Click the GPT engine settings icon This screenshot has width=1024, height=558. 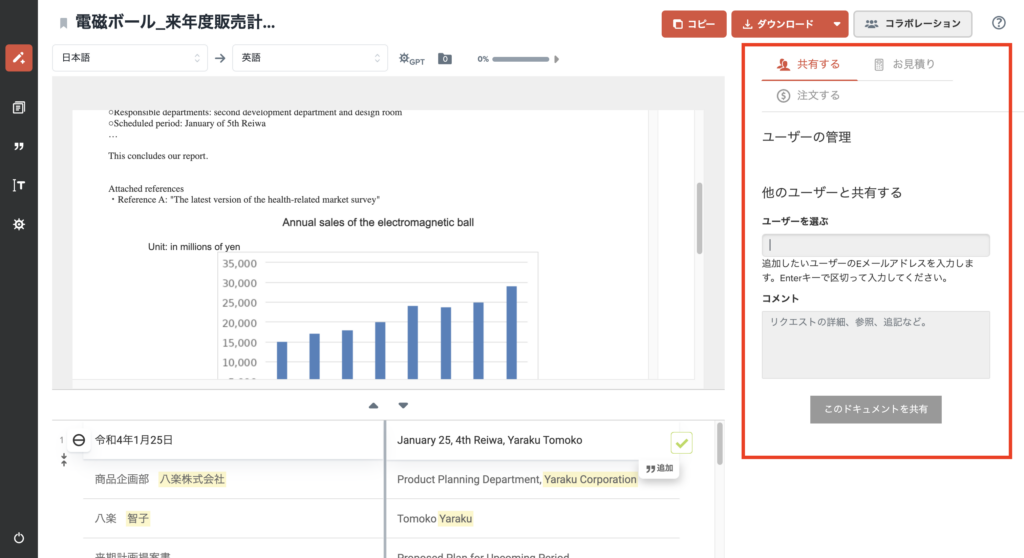(411, 59)
